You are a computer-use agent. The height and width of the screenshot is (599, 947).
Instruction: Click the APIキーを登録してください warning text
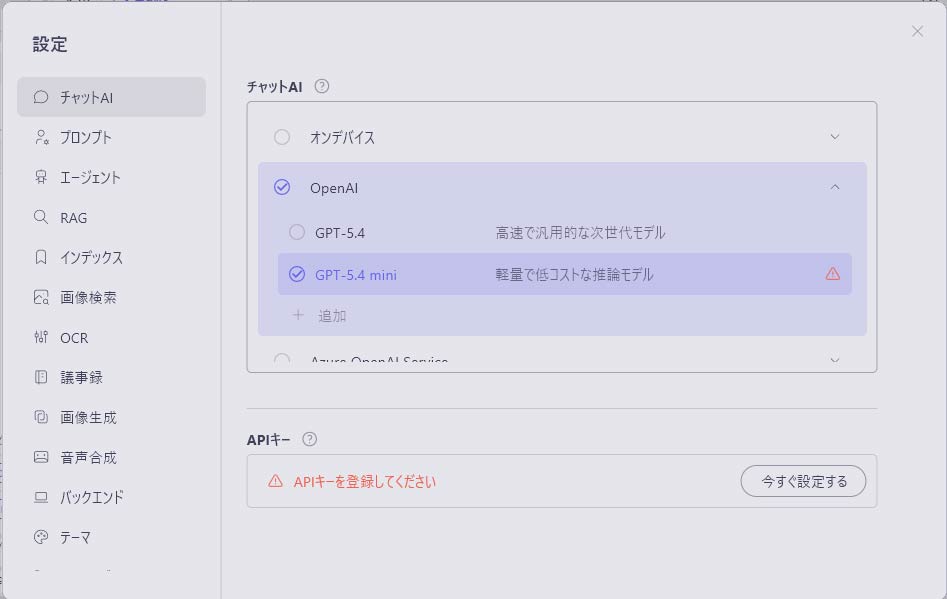tap(365, 482)
